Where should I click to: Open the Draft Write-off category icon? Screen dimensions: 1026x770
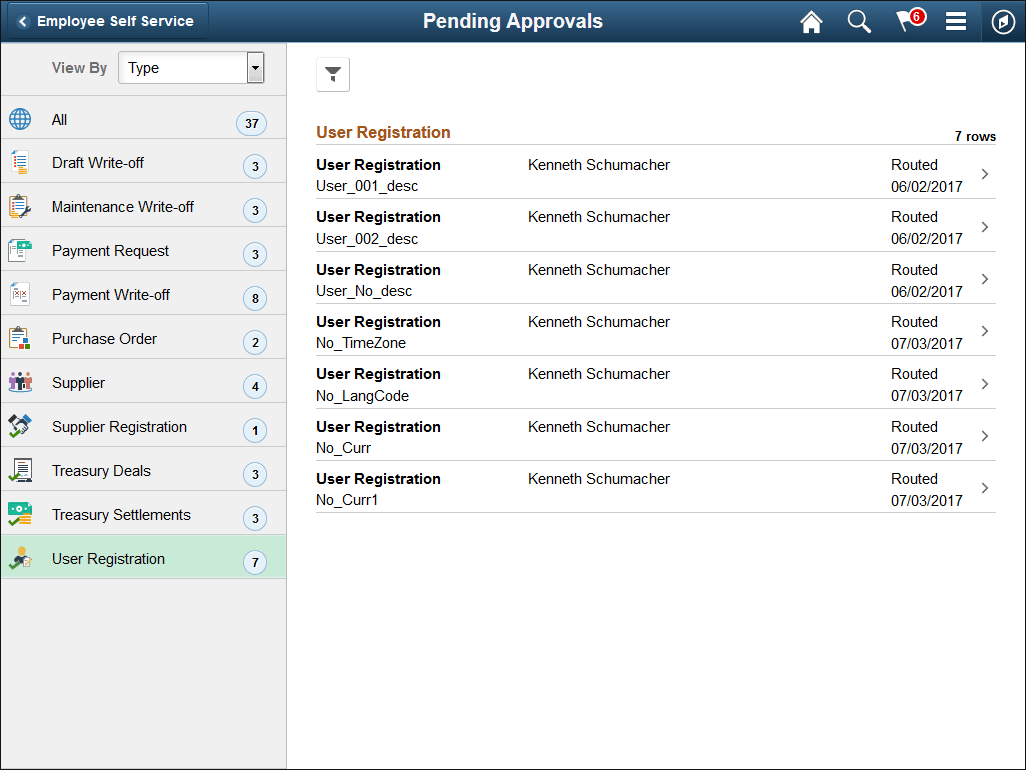[20, 162]
